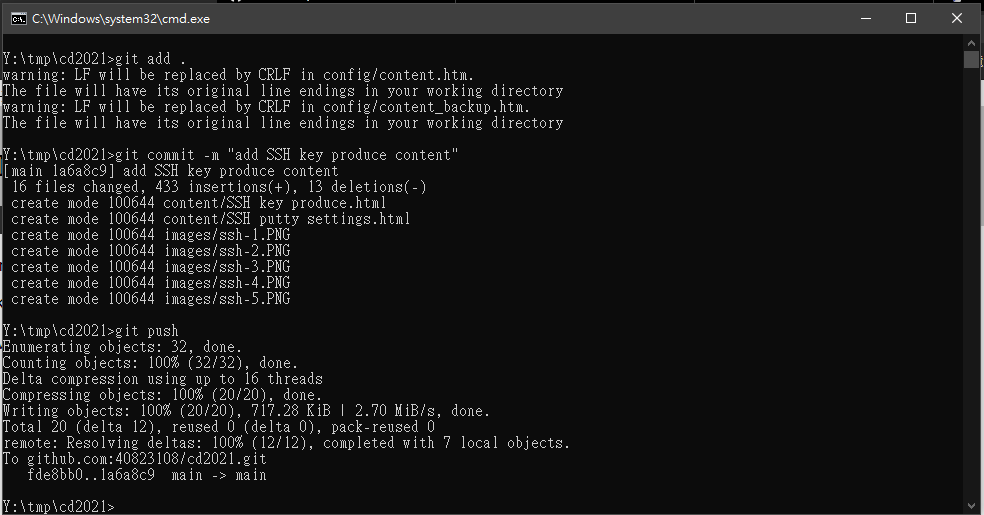
Task: Open the cmd.exe system menu icon
Action: (x=18, y=19)
